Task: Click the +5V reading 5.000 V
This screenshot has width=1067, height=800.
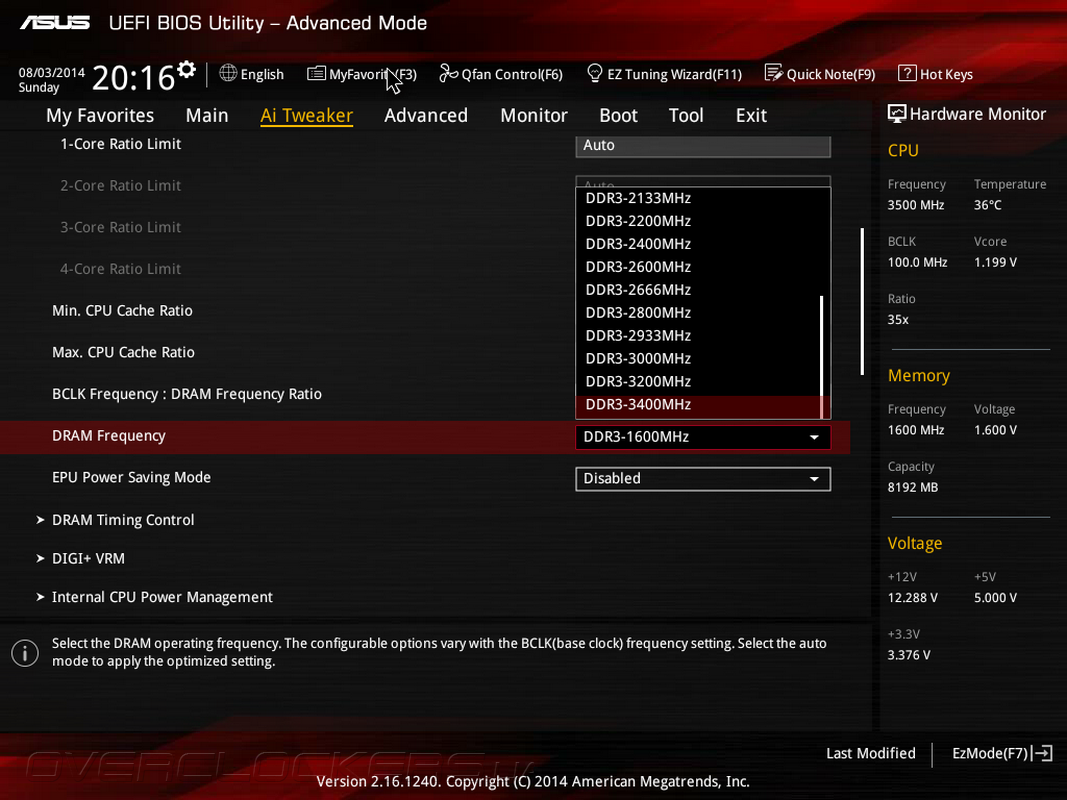Action: (995, 598)
